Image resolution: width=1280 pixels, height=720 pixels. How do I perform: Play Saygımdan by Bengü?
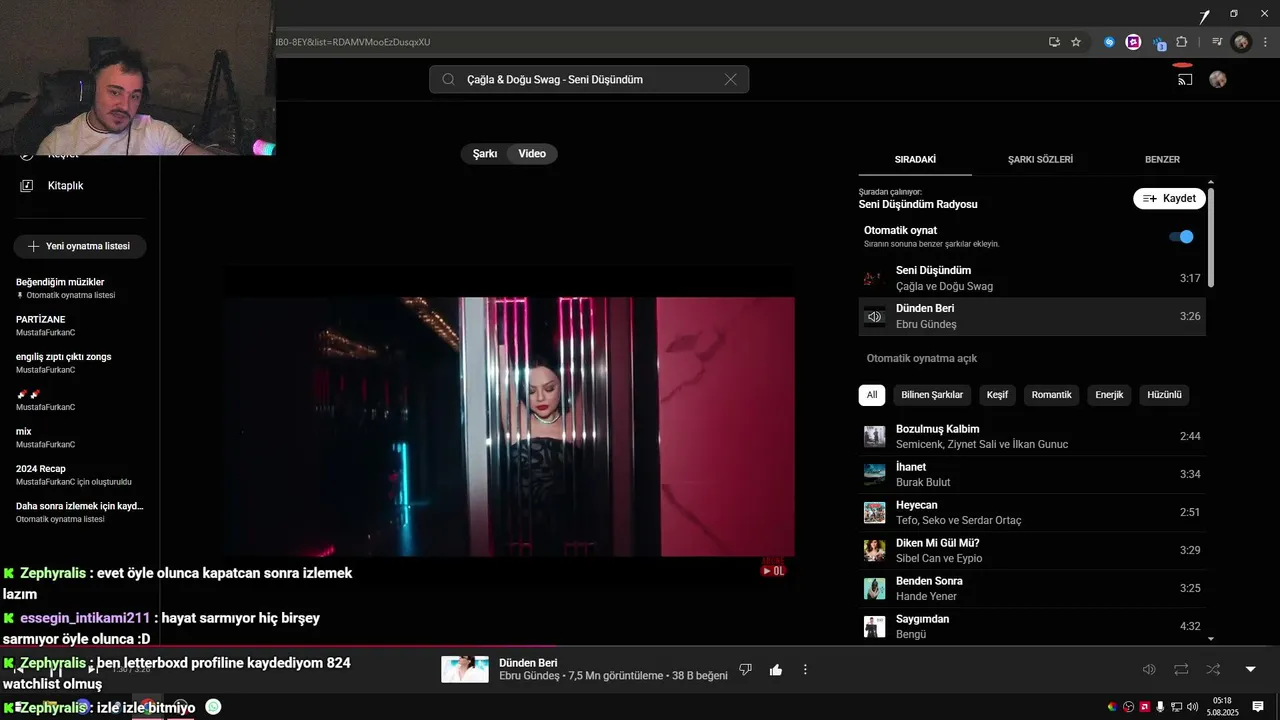pyautogui.click(x=1032, y=626)
